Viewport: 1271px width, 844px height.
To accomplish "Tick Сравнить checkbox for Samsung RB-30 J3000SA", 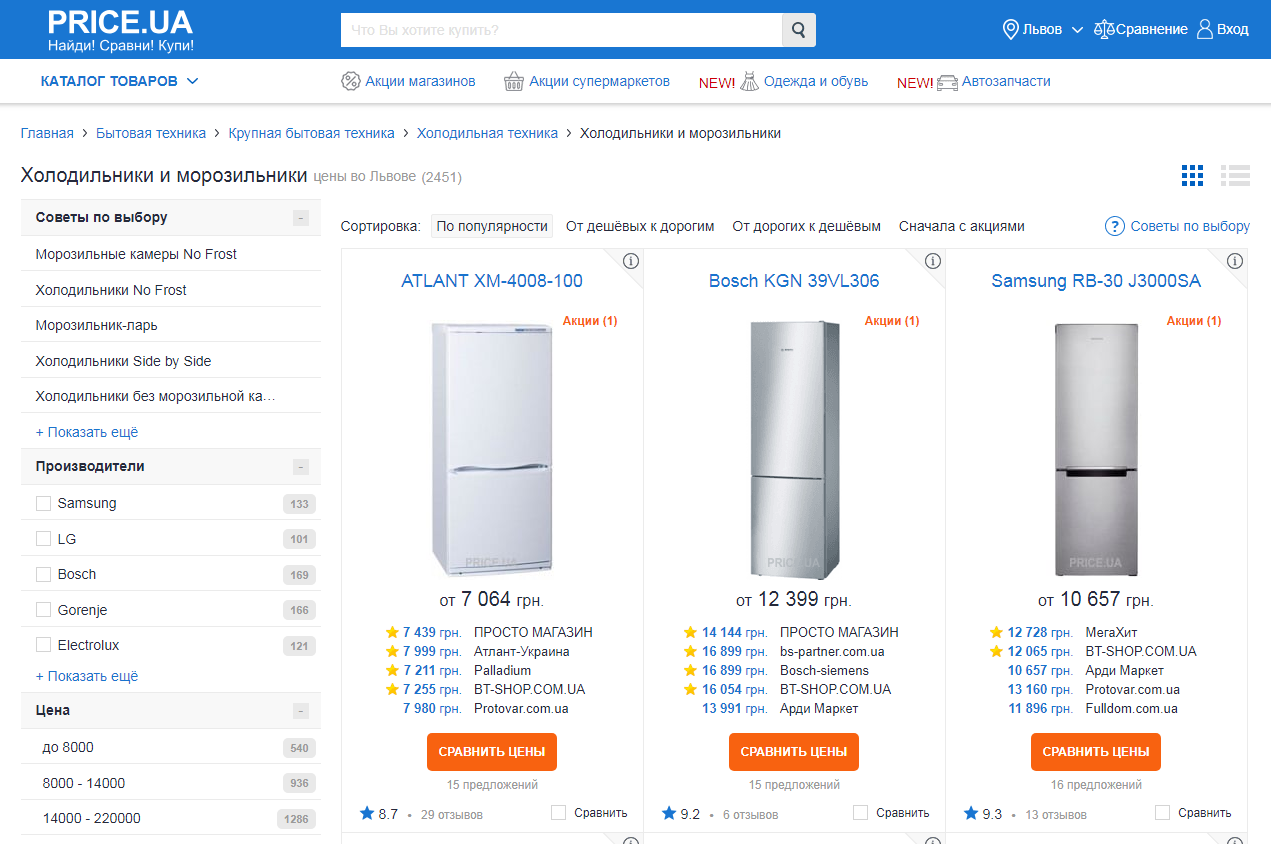I will tap(1163, 812).
